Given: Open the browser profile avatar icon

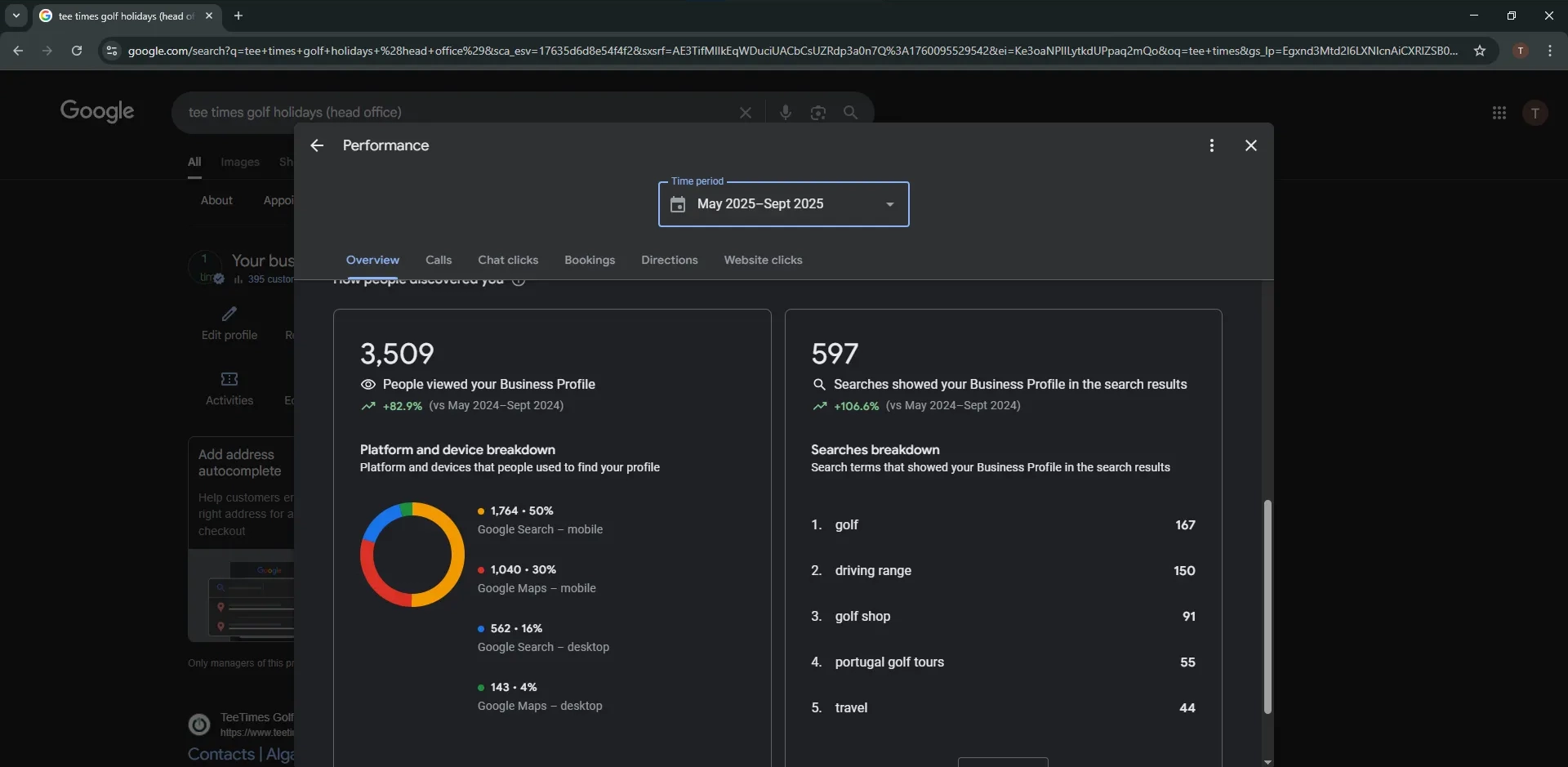Looking at the screenshot, I should point(1521,50).
